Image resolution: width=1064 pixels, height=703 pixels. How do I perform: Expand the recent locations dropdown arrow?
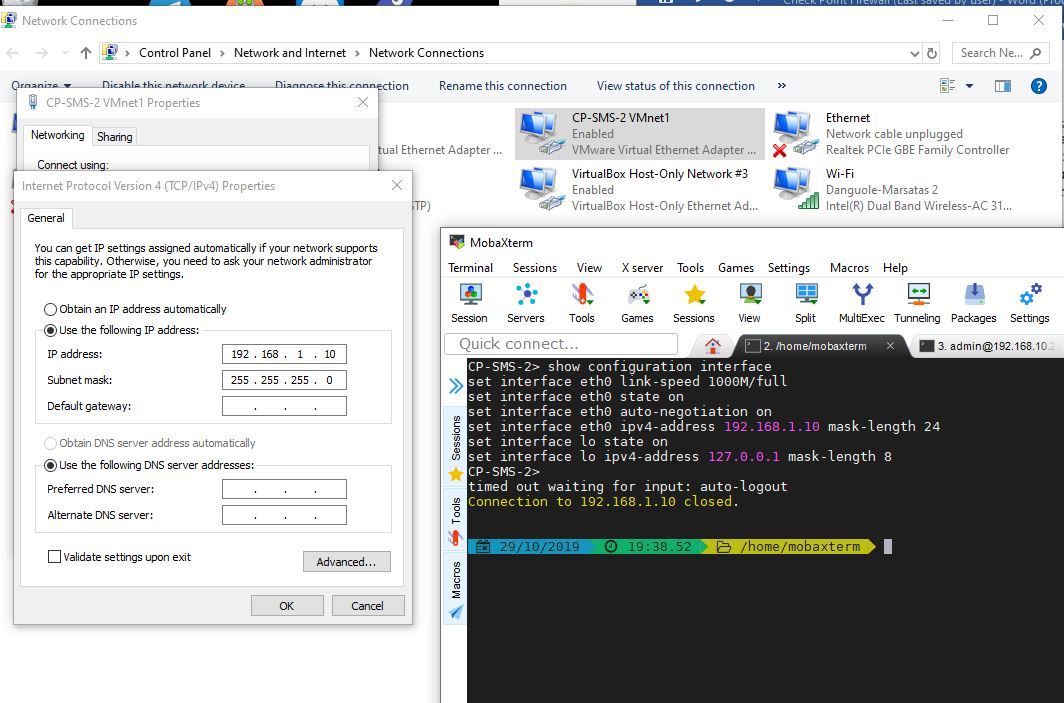tap(65, 53)
